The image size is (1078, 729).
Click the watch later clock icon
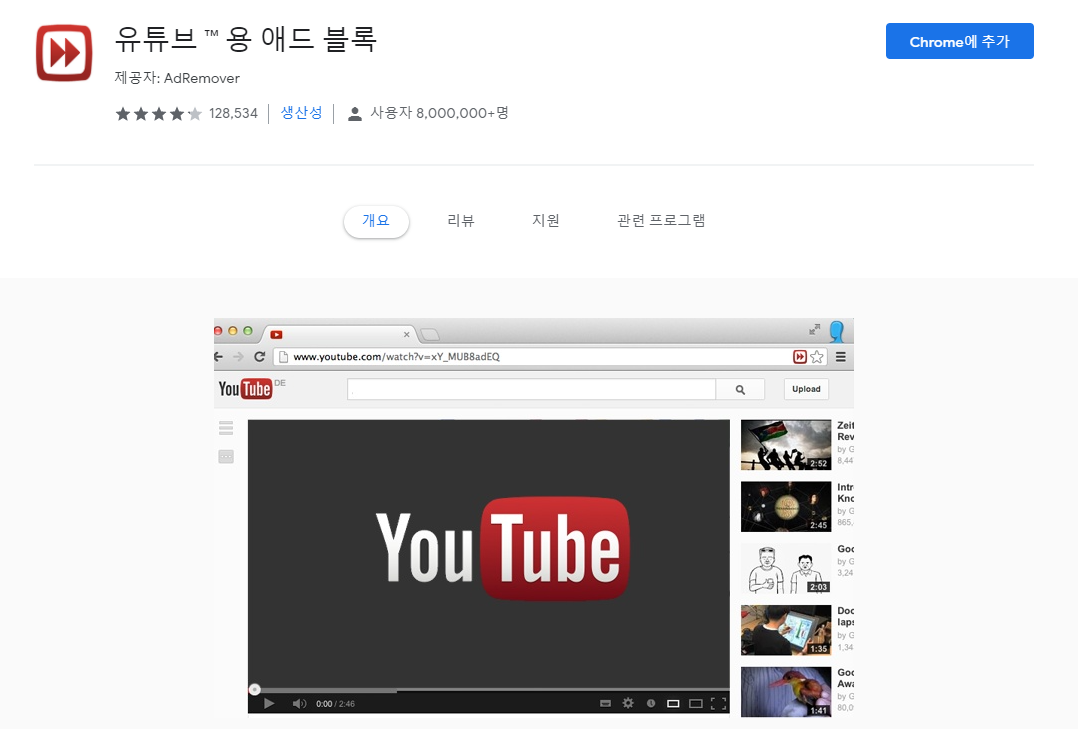click(650, 703)
